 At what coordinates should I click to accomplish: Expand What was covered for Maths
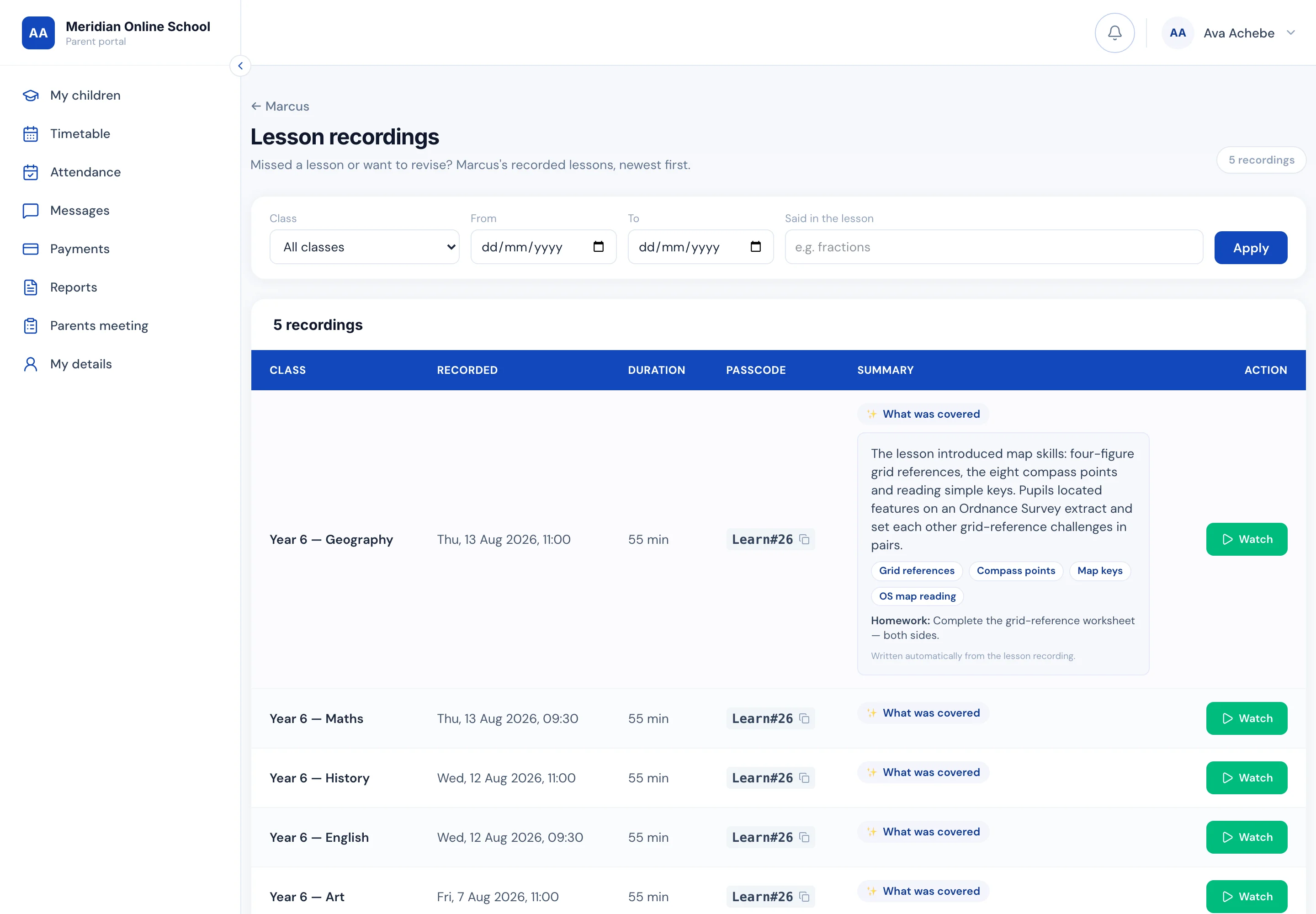point(923,713)
